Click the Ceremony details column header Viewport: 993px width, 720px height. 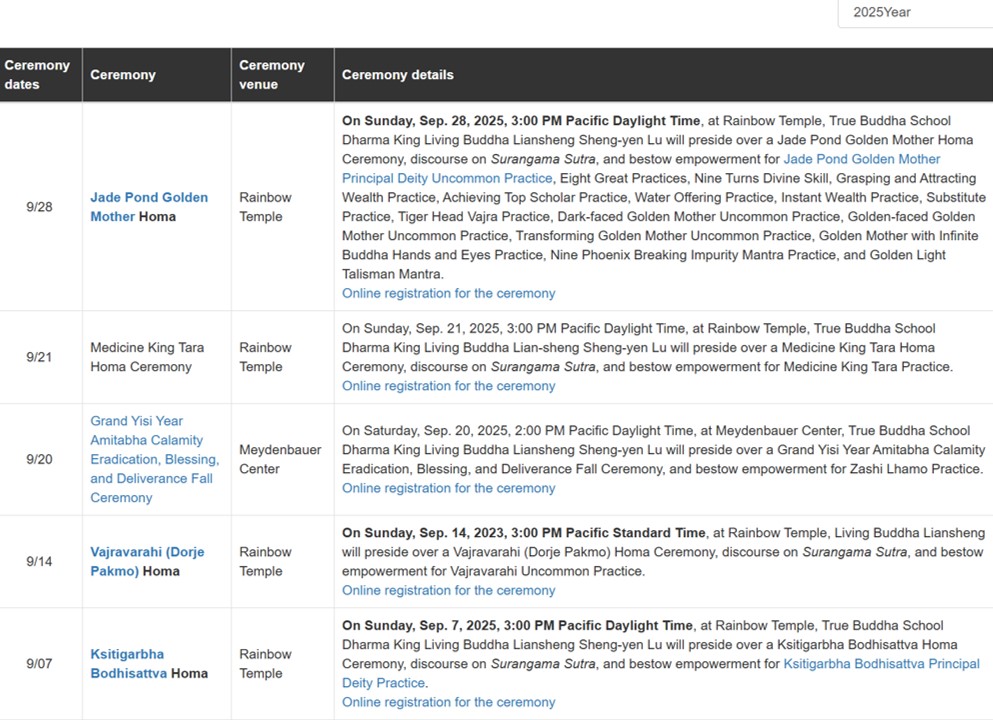click(x=664, y=75)
